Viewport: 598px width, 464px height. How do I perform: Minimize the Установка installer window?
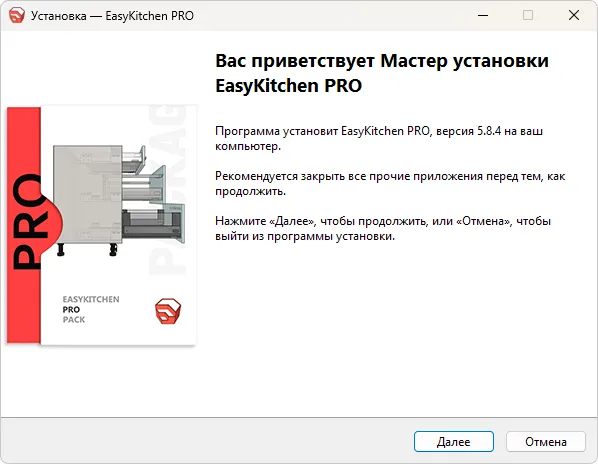click(483, 16)
